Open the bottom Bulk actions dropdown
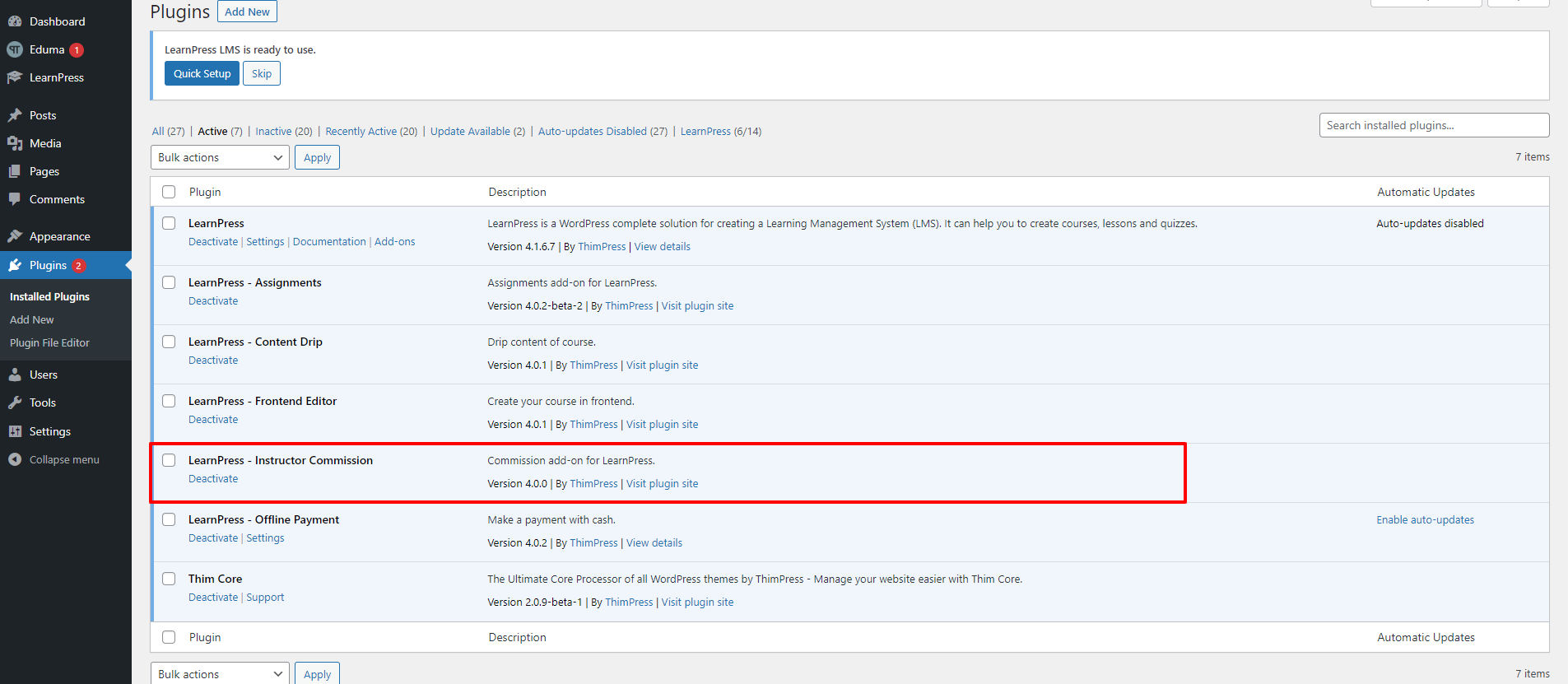Viewport: 1568px width, 684px height. tap(220, 673)
